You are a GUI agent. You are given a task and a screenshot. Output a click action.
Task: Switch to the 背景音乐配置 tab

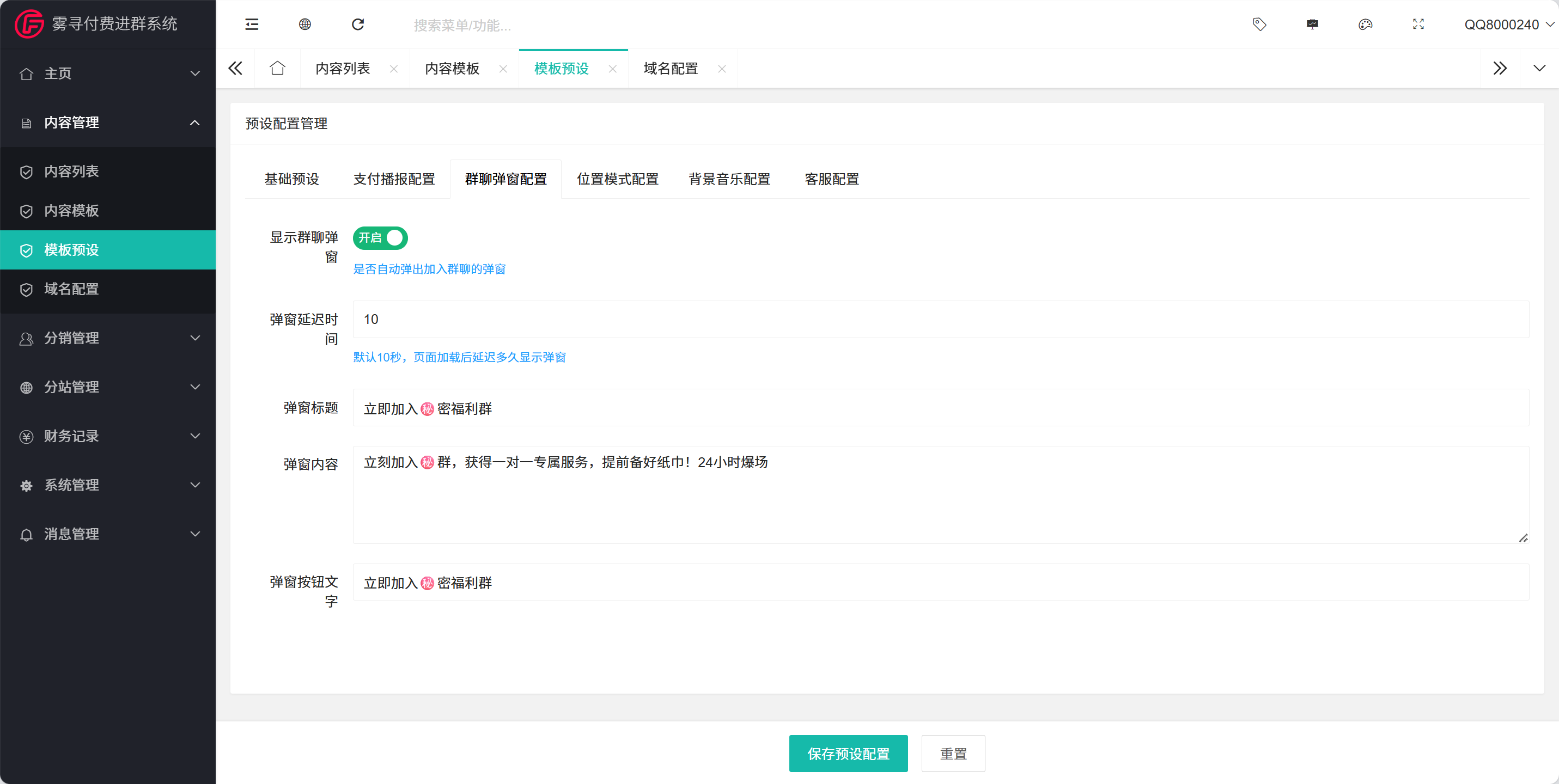pos(729,179)
